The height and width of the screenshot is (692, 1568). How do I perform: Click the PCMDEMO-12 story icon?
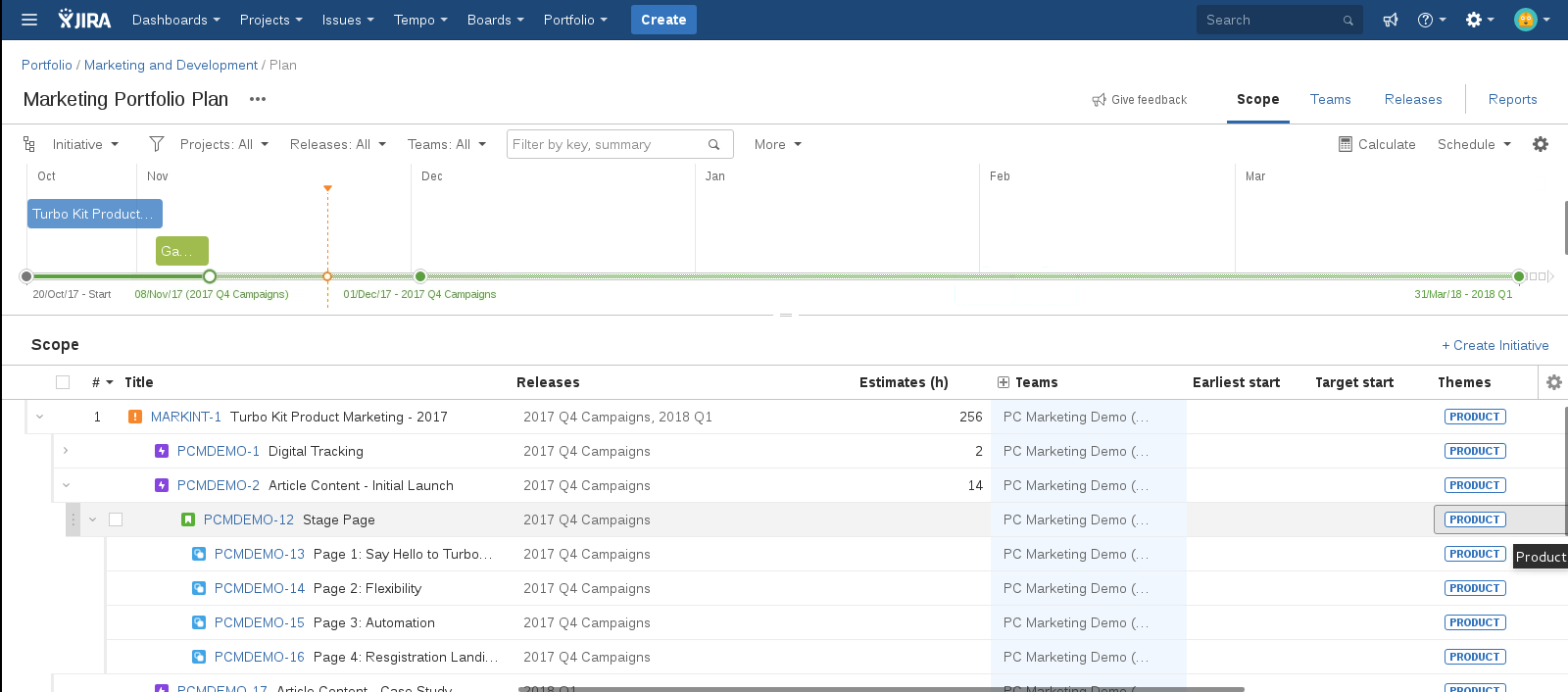coord(188,519)
